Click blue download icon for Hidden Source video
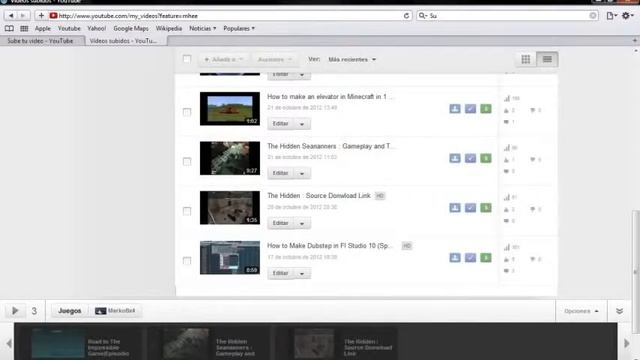Viewport: 640px width, 360px height. click(455, 208)
